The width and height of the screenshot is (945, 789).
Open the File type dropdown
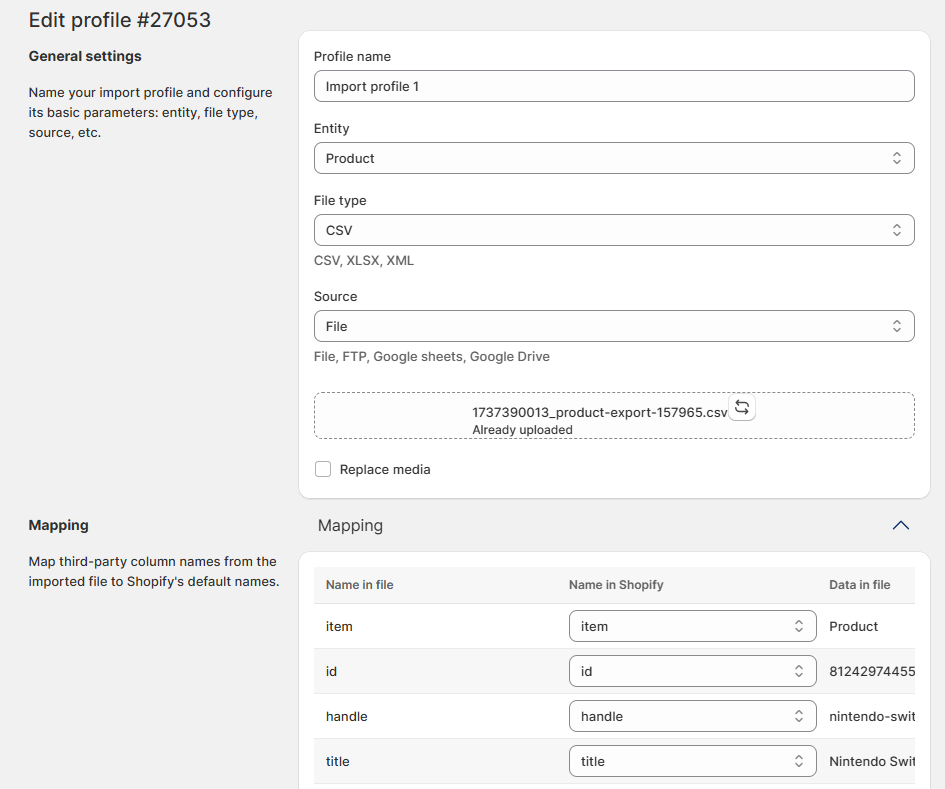[614, 230]
